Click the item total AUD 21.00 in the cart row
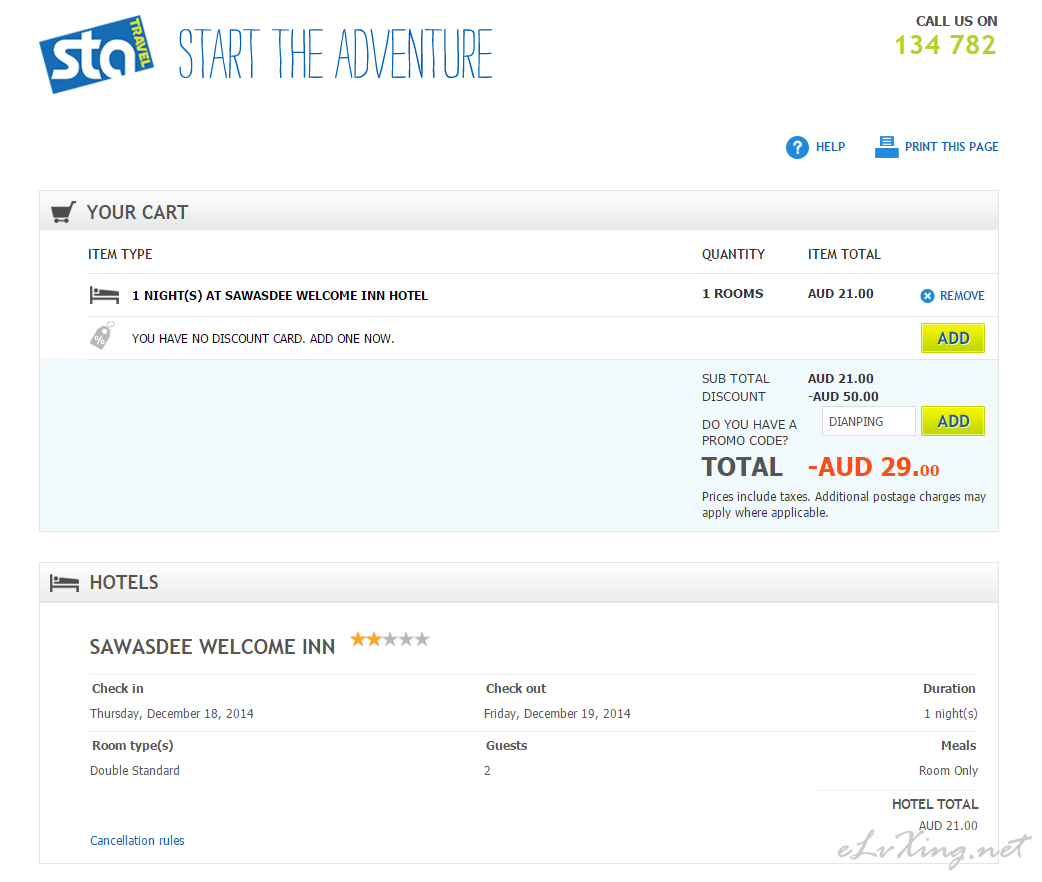The width and height of the screenshot is (1042, 882). tap(841, 294)
